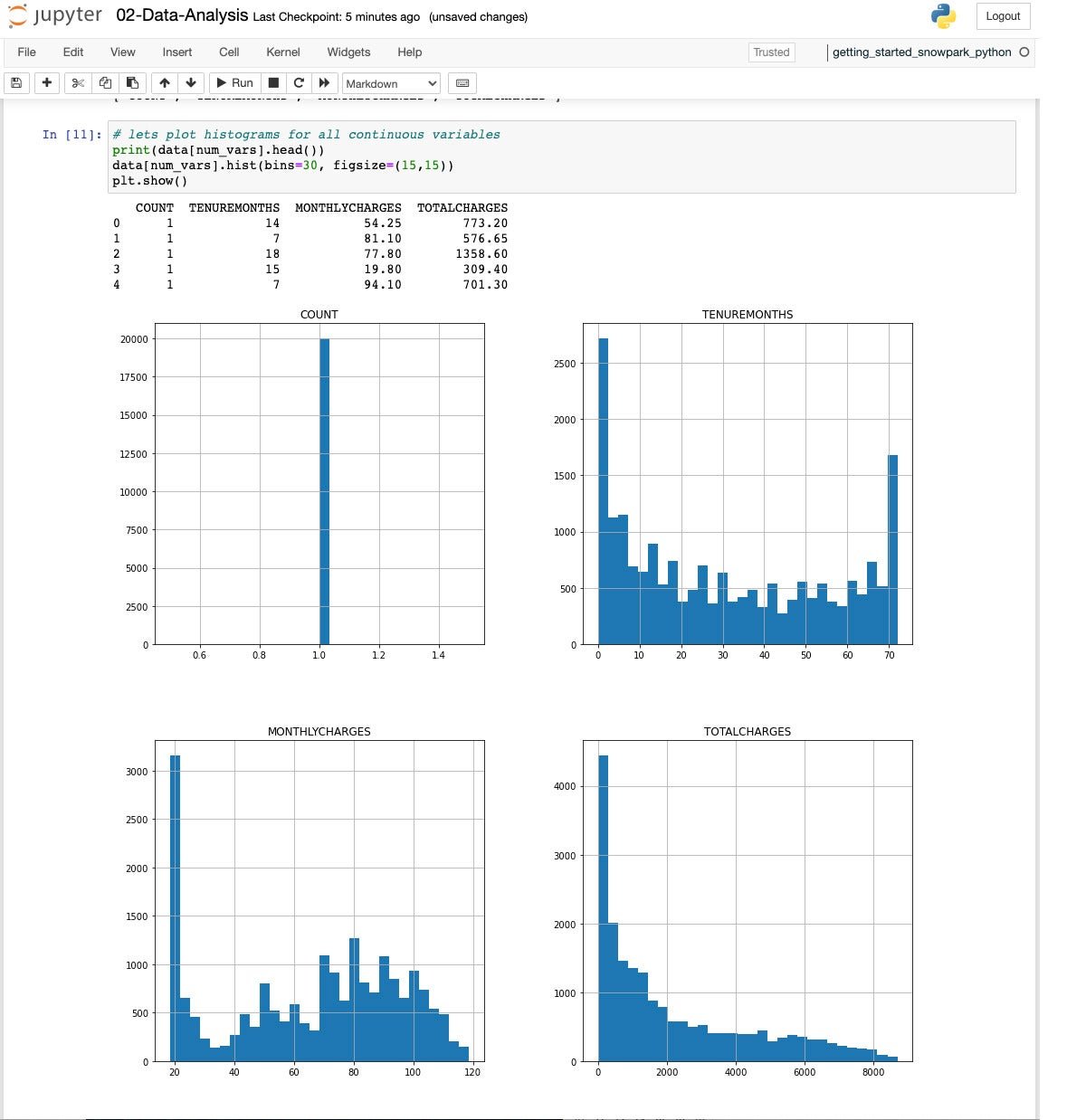
Task: Rename notebook by clicking 02-Data-Analysis title
Action: tap(182, 15)
